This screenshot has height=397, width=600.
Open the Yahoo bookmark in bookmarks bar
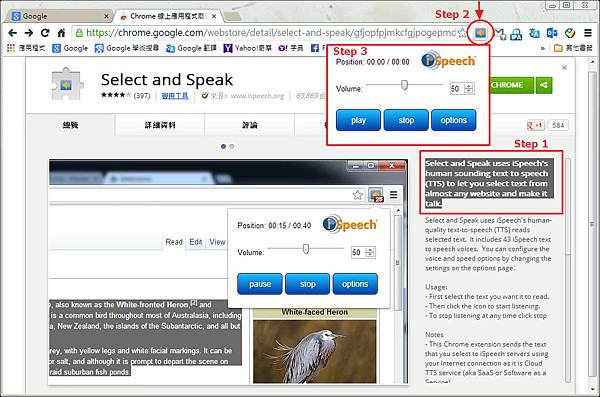tap(248, 48)
